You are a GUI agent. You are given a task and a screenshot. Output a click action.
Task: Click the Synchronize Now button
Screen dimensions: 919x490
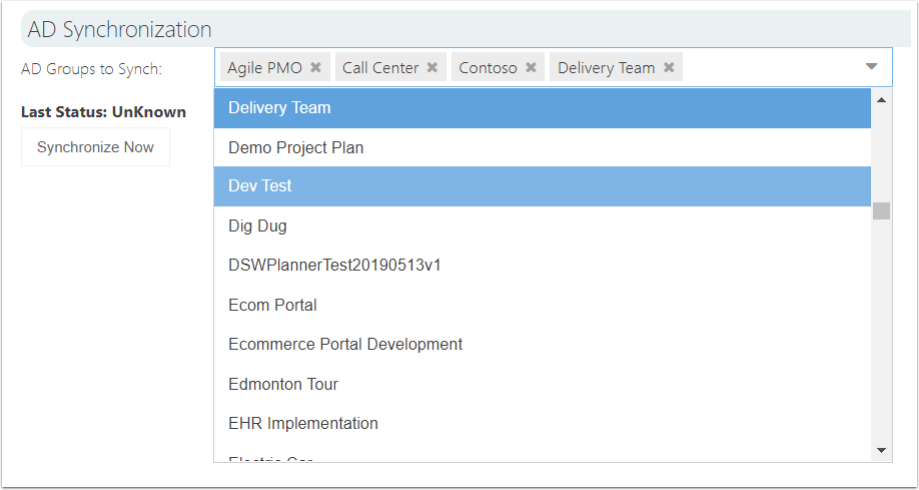[x=96, y=147]
